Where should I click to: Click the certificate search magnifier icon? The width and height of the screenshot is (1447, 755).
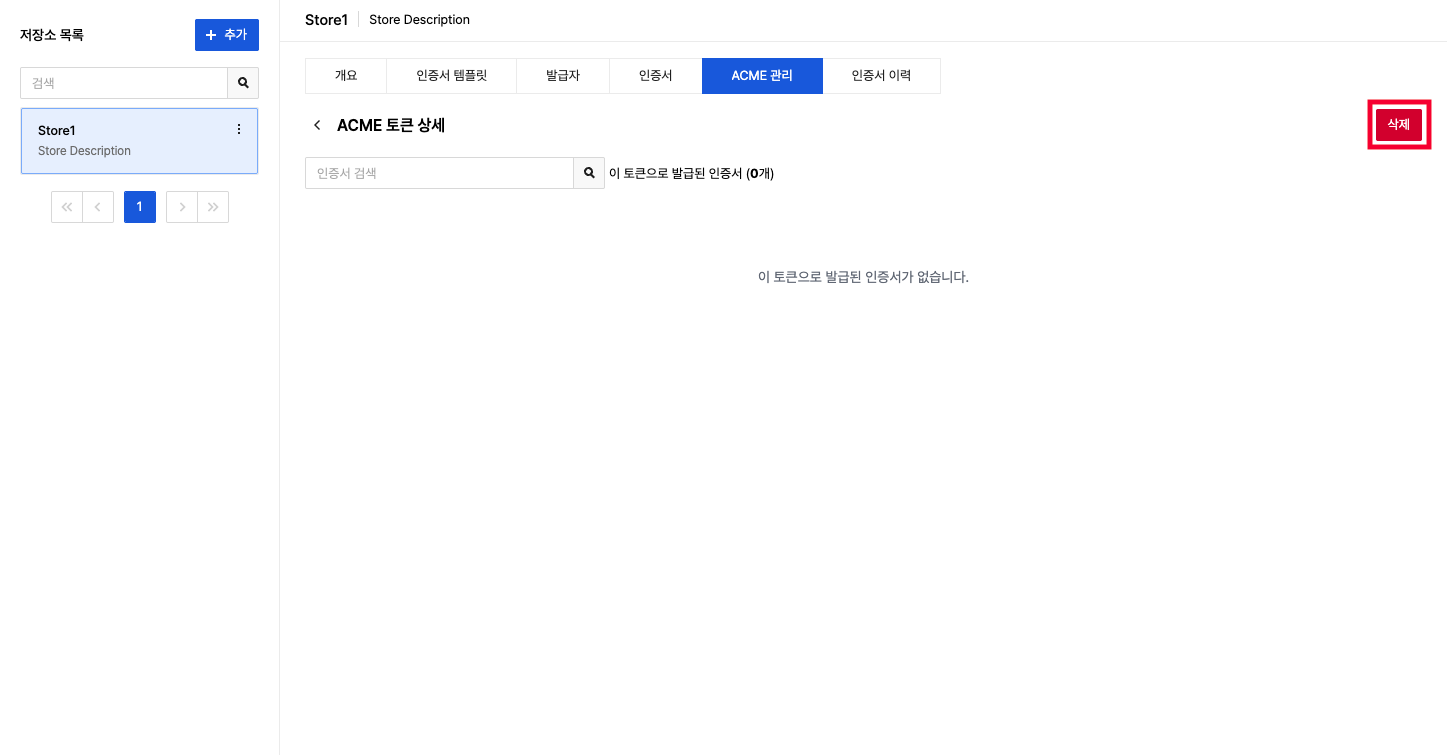[589, 173]
